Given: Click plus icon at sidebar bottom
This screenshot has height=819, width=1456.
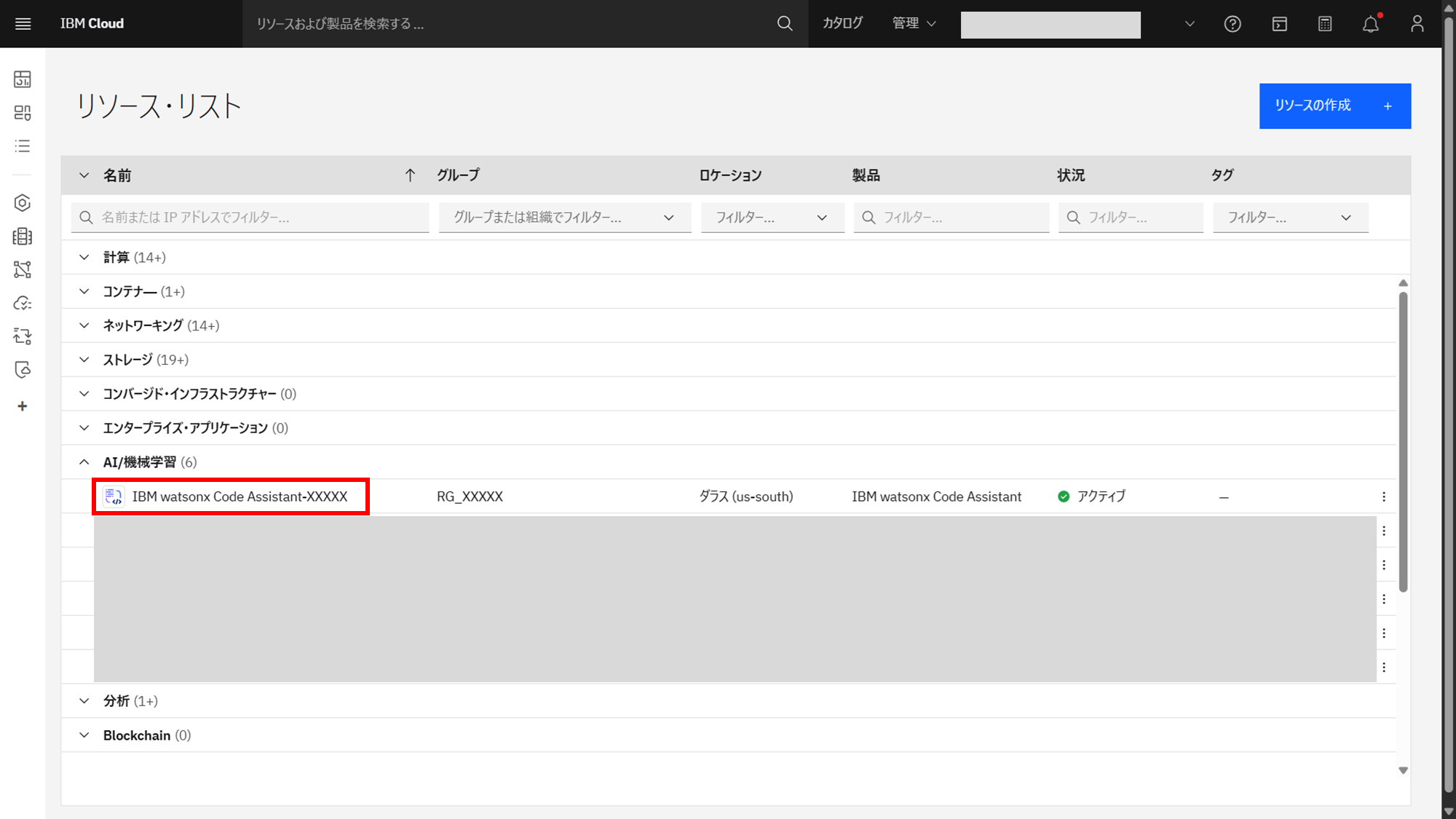Looking at the screenshot, I should click(x=23, y=406).
